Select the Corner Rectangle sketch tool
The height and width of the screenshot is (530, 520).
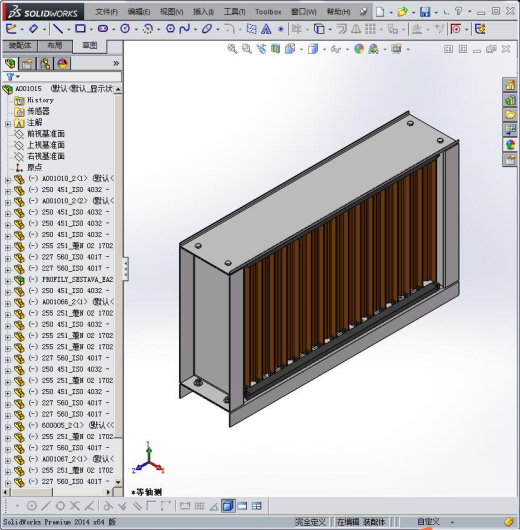[x=80, y=29]
